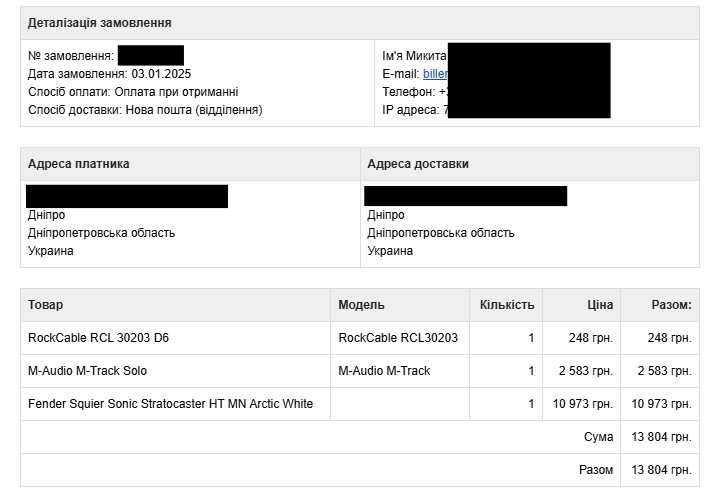Click the 'RockCable RCL30203' model cell
The image size is (725, 500).
[398, 338]
